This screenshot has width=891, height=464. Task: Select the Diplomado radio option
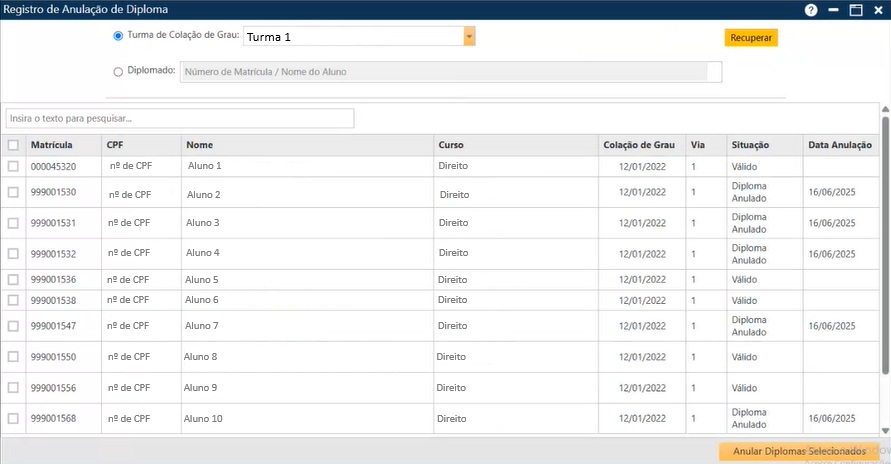(119, 72)
